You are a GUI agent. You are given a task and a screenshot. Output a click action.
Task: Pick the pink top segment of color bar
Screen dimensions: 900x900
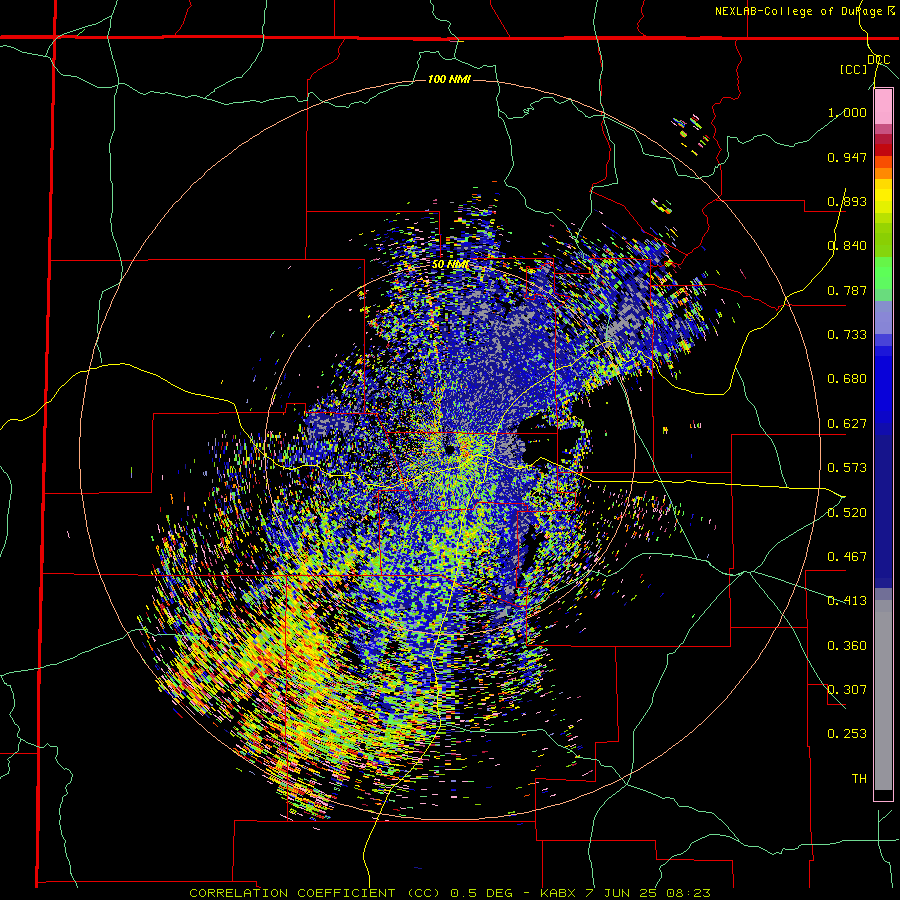tap(883, 107)
